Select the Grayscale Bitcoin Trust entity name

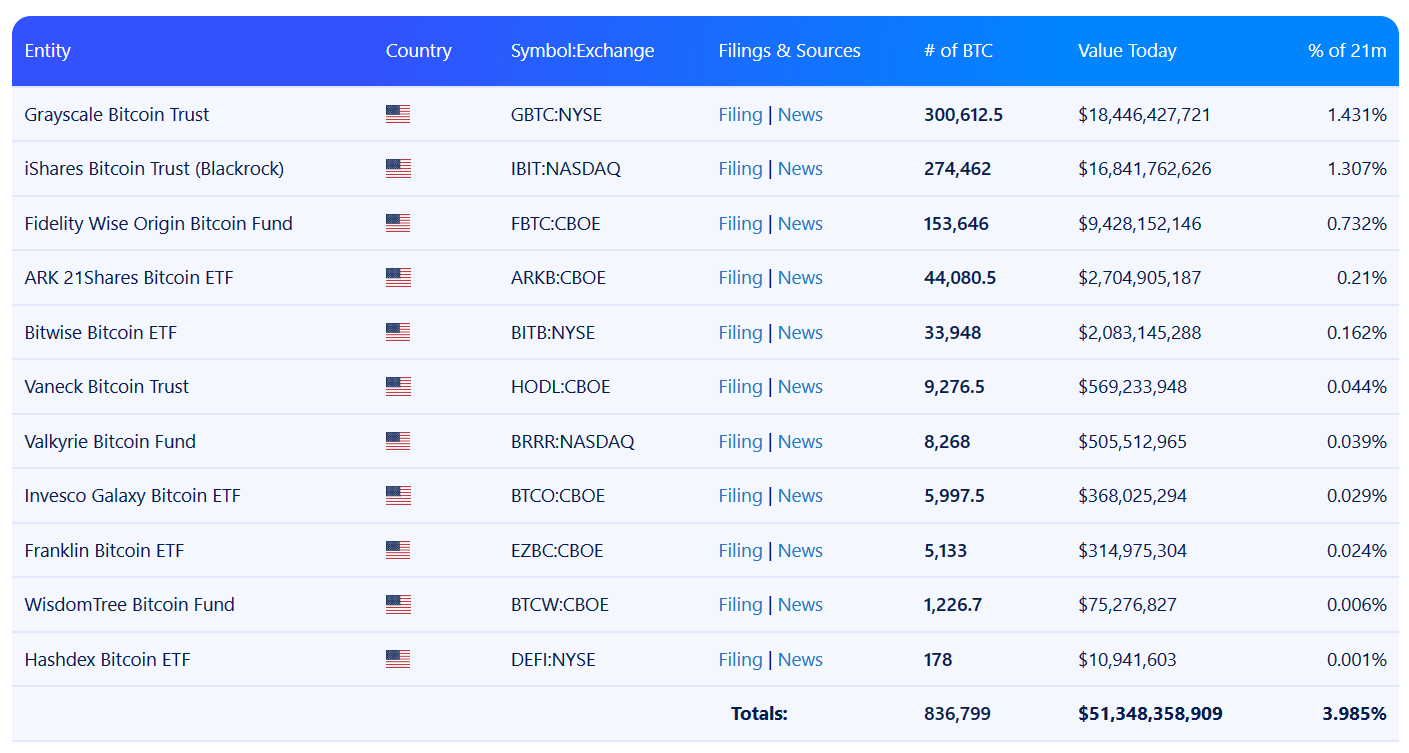[x=117, y=115]
